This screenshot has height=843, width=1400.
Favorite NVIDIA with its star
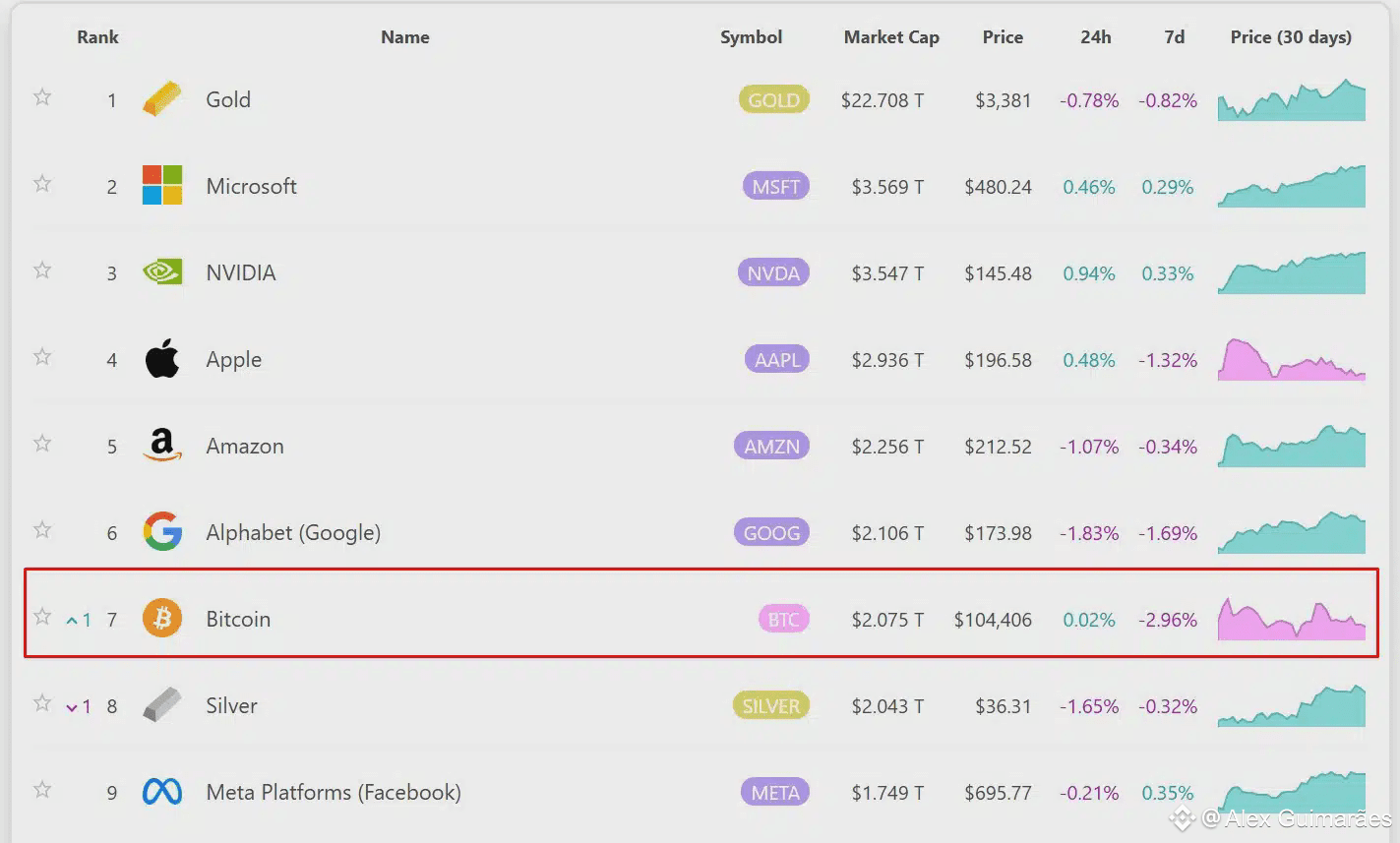(42, 271)
